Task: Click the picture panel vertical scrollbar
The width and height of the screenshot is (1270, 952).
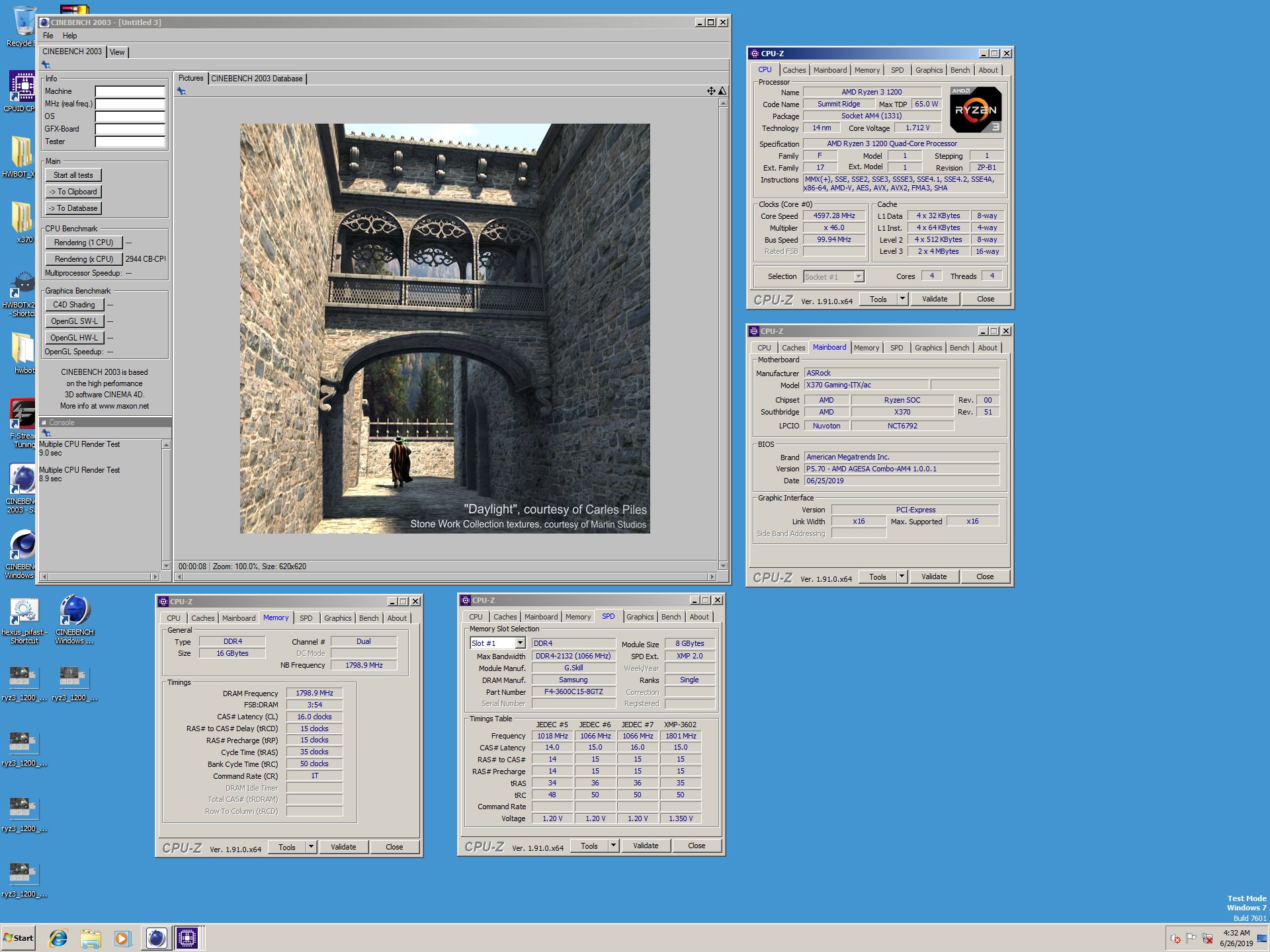Action: point(723,334)
